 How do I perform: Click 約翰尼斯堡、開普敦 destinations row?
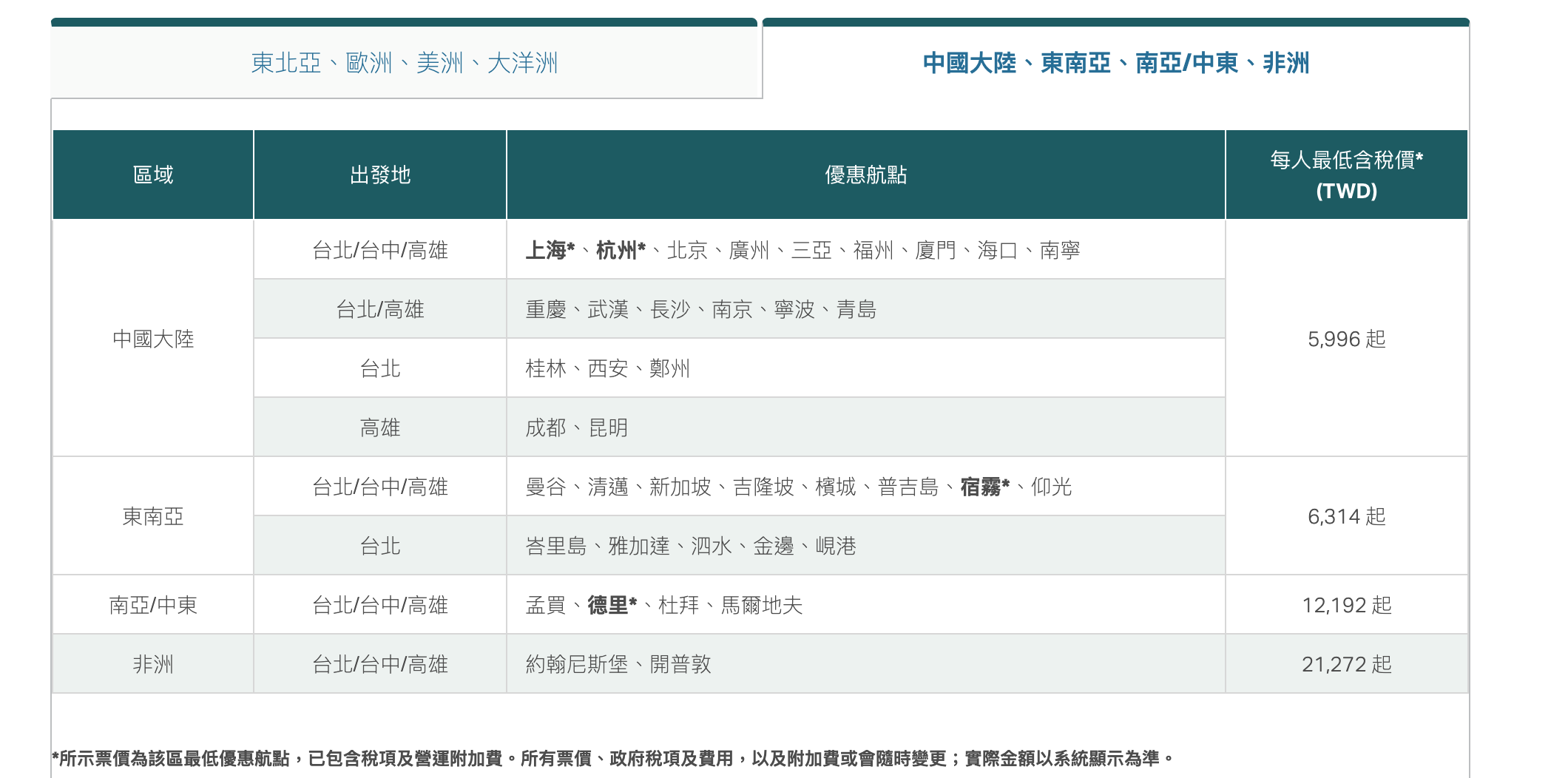865,664
